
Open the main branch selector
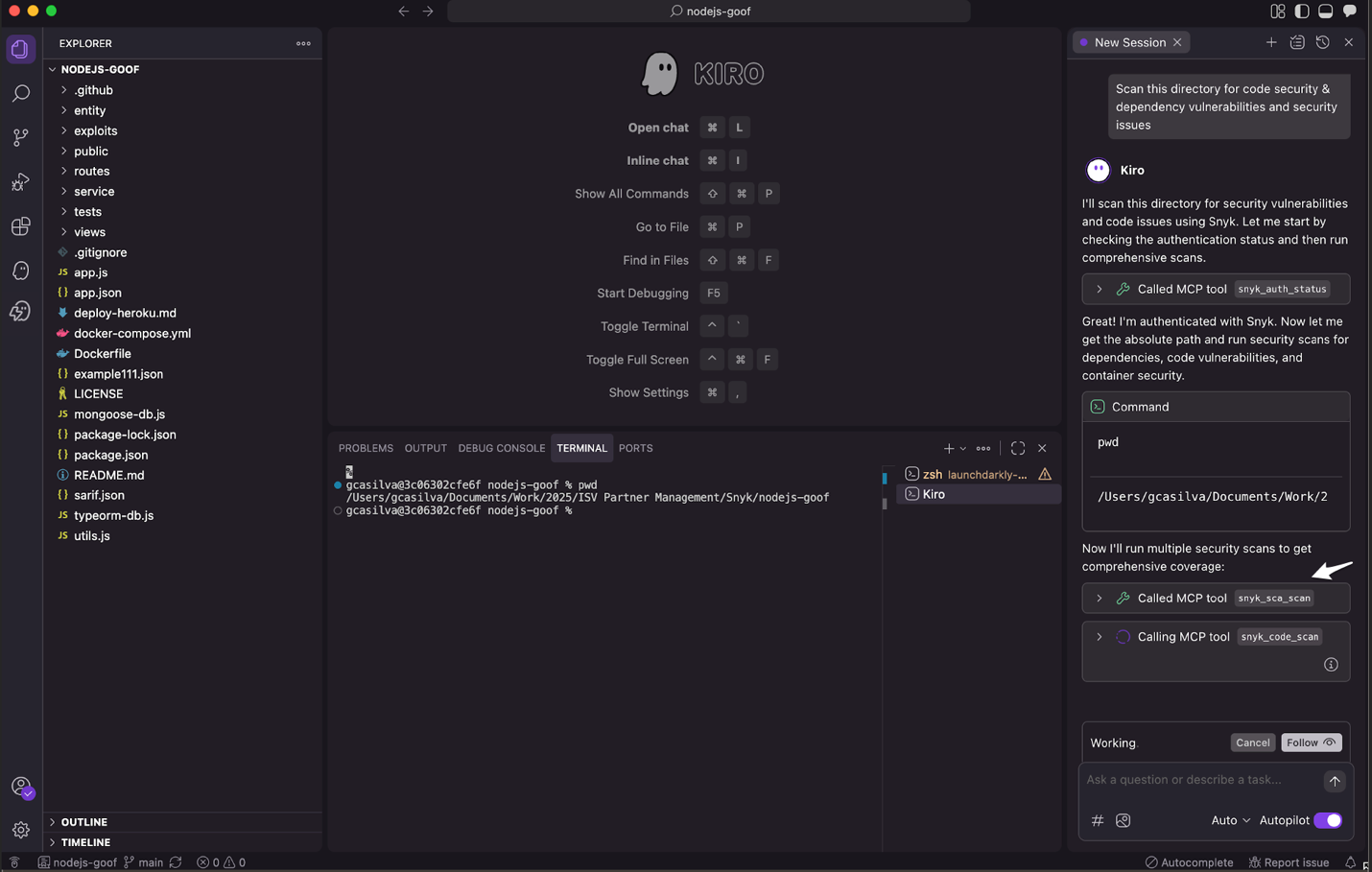pos(143,862)
